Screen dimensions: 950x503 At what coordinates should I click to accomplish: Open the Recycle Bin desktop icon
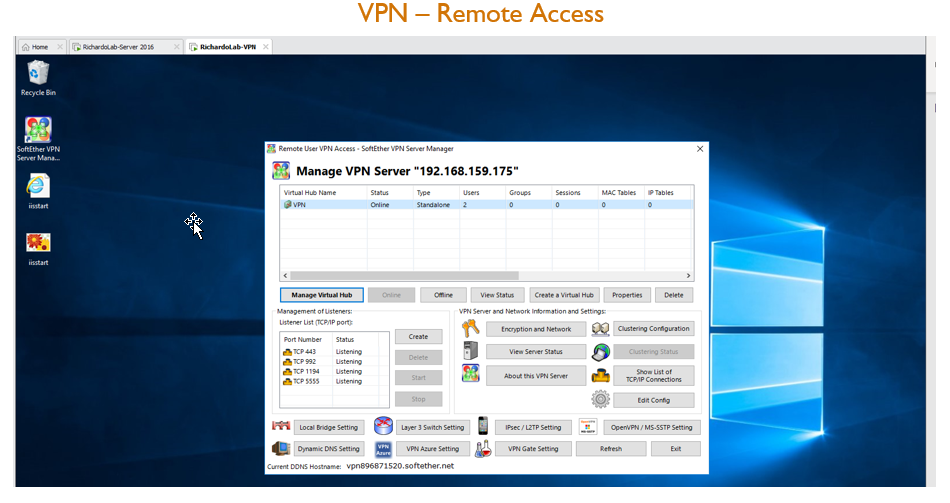38,79
